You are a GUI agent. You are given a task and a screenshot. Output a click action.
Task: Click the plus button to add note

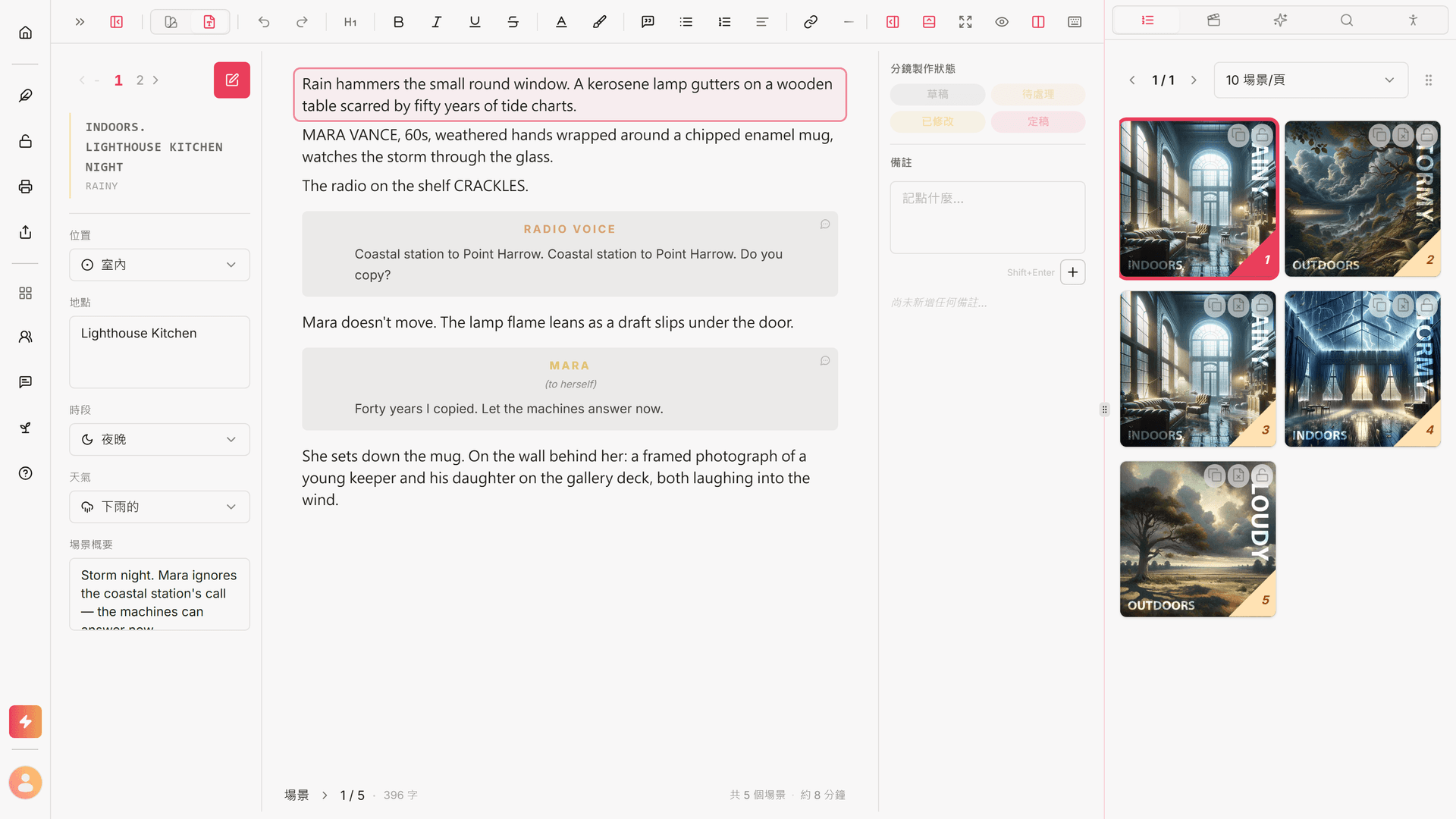click(x=1072, y=272)
